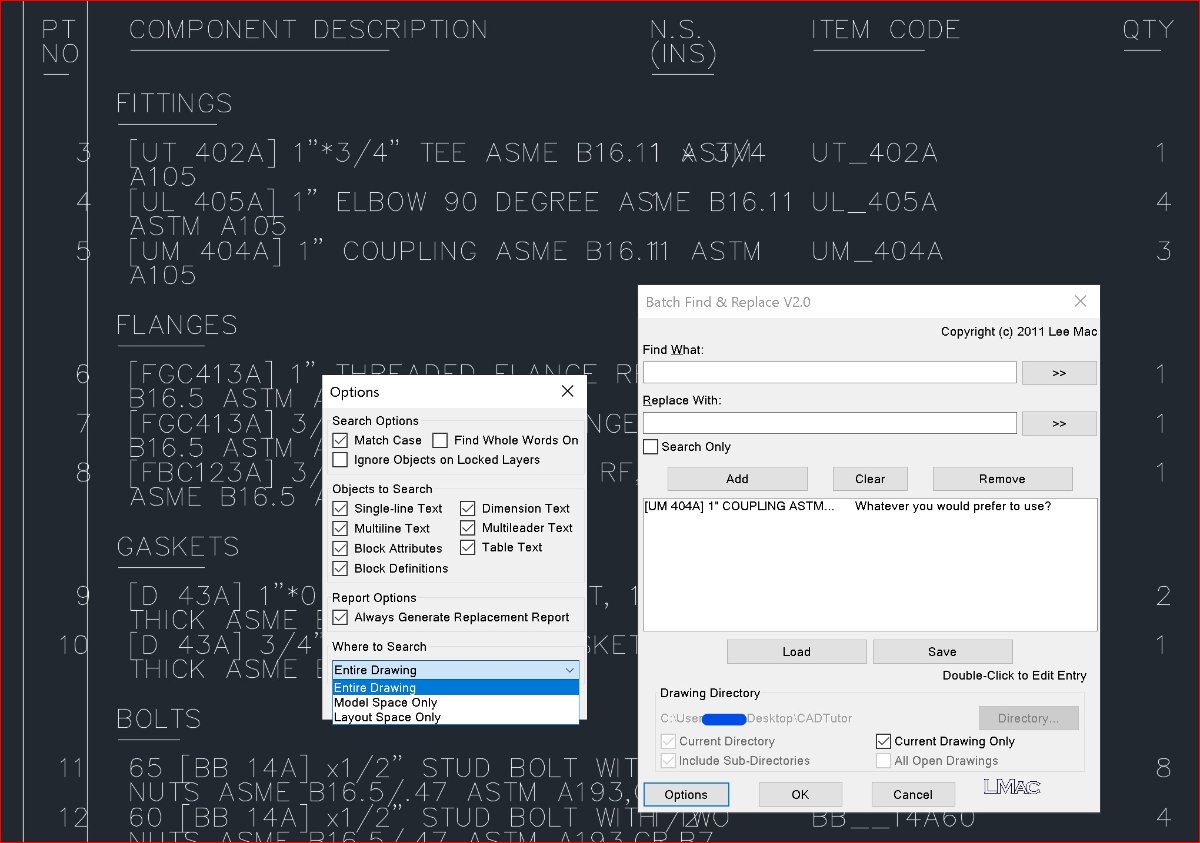Confirm with the OK button
The image size is (1200, 843).
click(800, 795)
